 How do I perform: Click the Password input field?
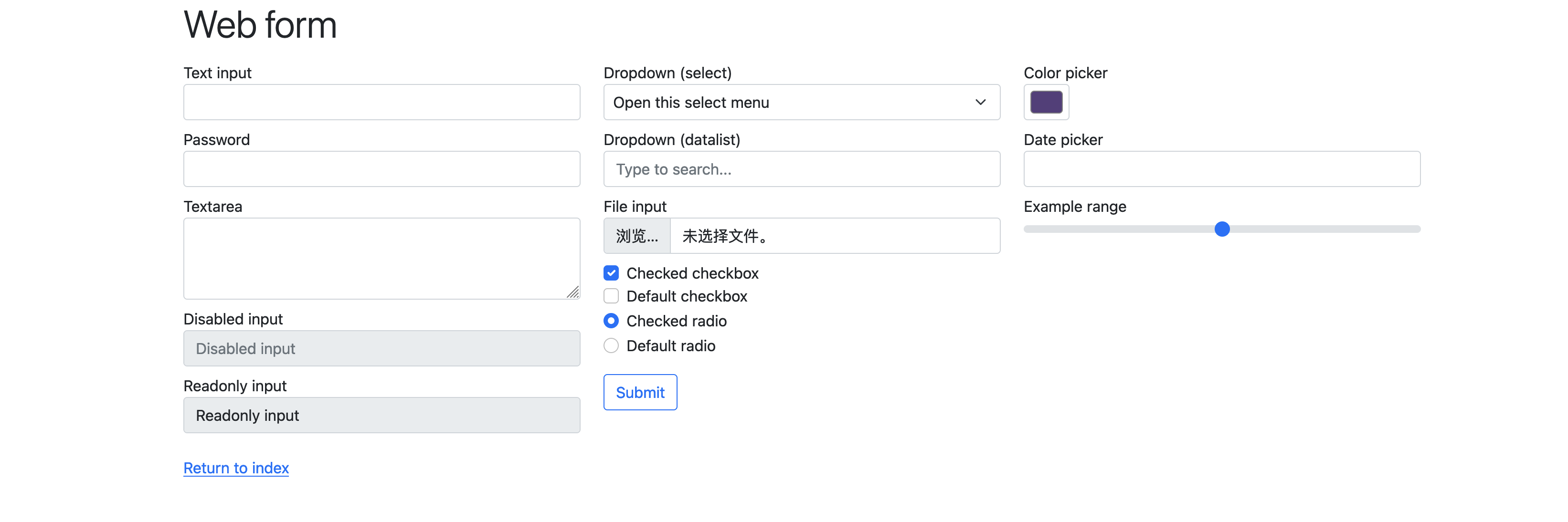[x=382, y=169]
